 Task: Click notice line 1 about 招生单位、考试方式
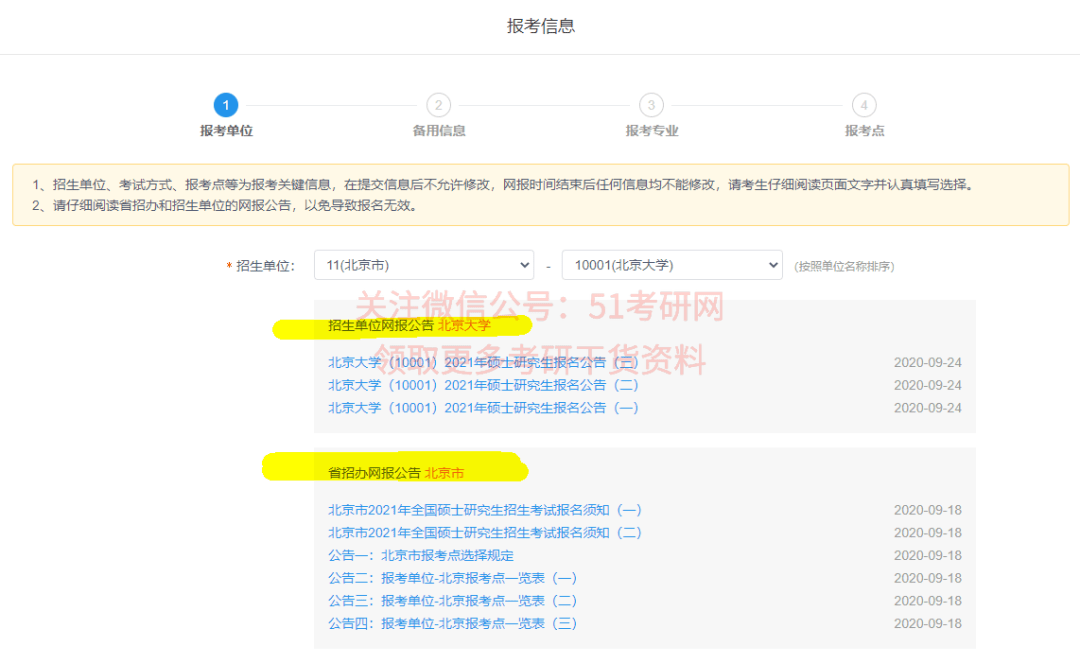(x=504, y=185)
